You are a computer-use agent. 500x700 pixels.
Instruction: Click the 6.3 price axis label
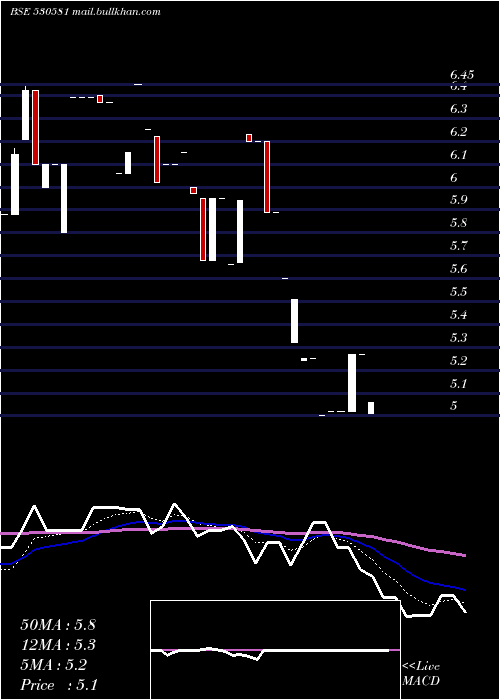[458, 109]
